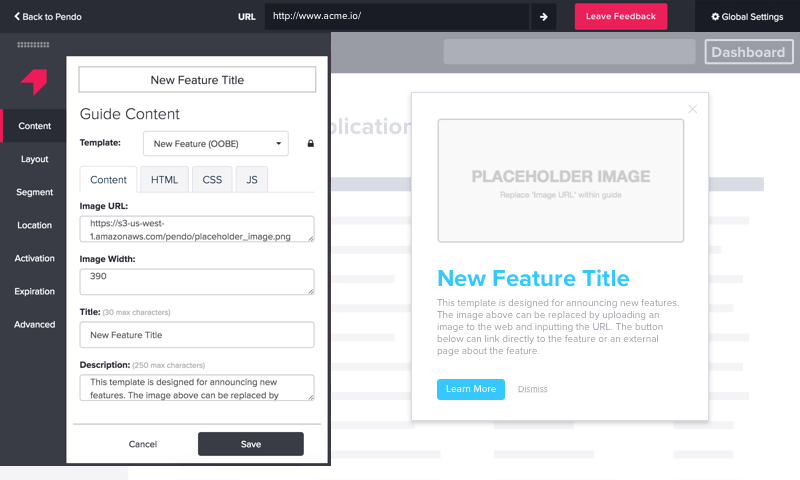Open the Activation settings

coord(34,258)
